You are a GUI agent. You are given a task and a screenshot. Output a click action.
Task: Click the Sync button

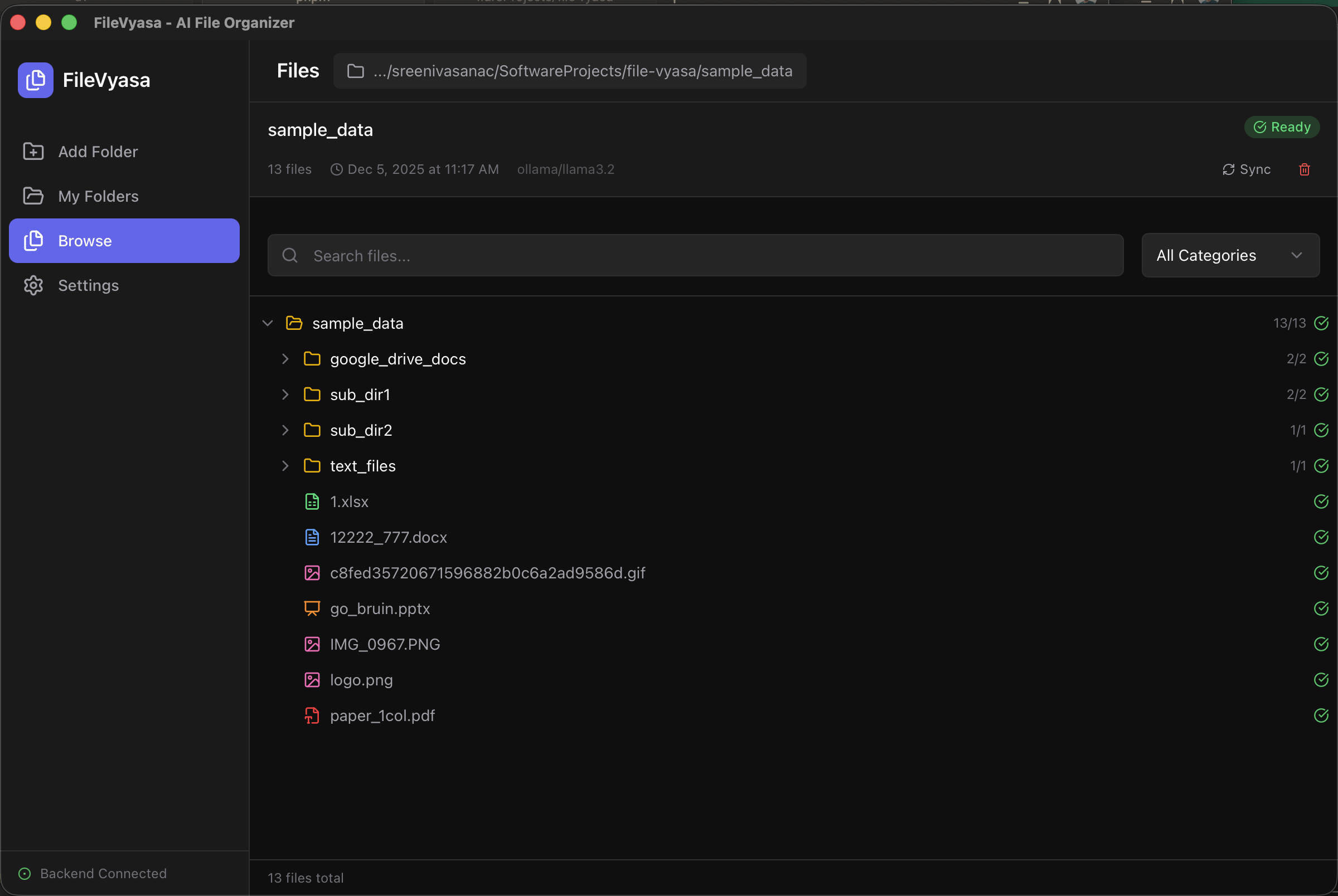(x=1246, y=169)
